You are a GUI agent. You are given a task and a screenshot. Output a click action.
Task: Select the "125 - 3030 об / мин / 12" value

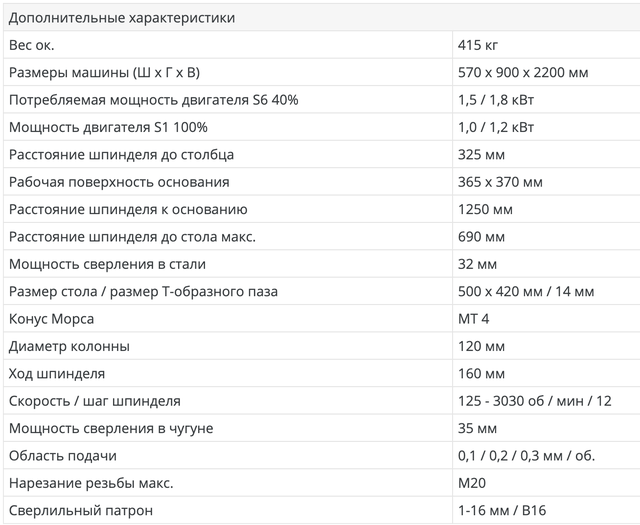[x=533, y=401]
